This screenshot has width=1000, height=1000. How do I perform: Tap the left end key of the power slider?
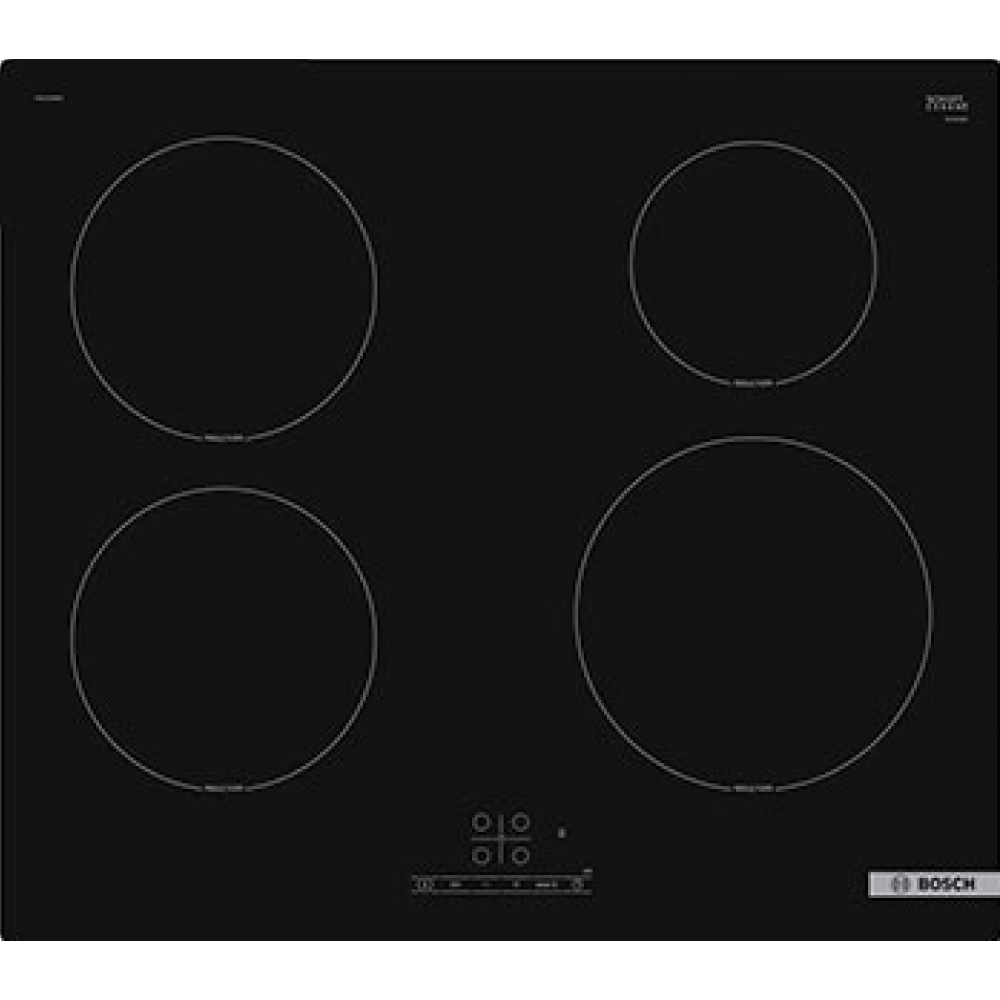click(x=425, y=885)
